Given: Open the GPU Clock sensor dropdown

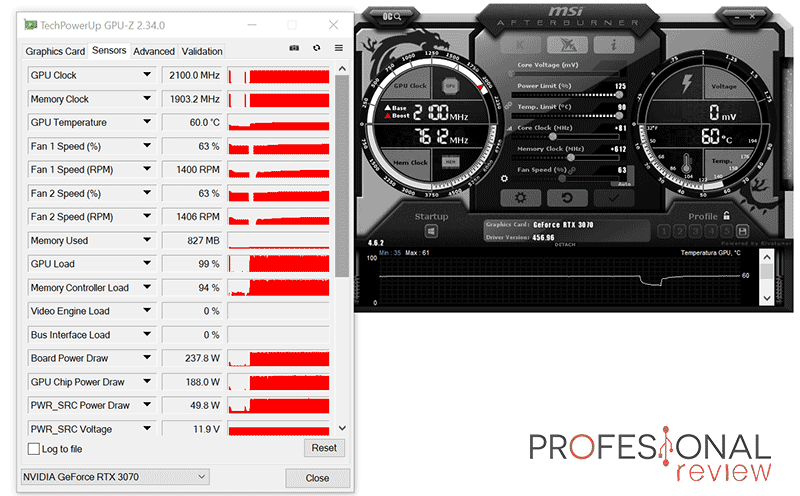Looking at the screenshot, I should point(147,75).
